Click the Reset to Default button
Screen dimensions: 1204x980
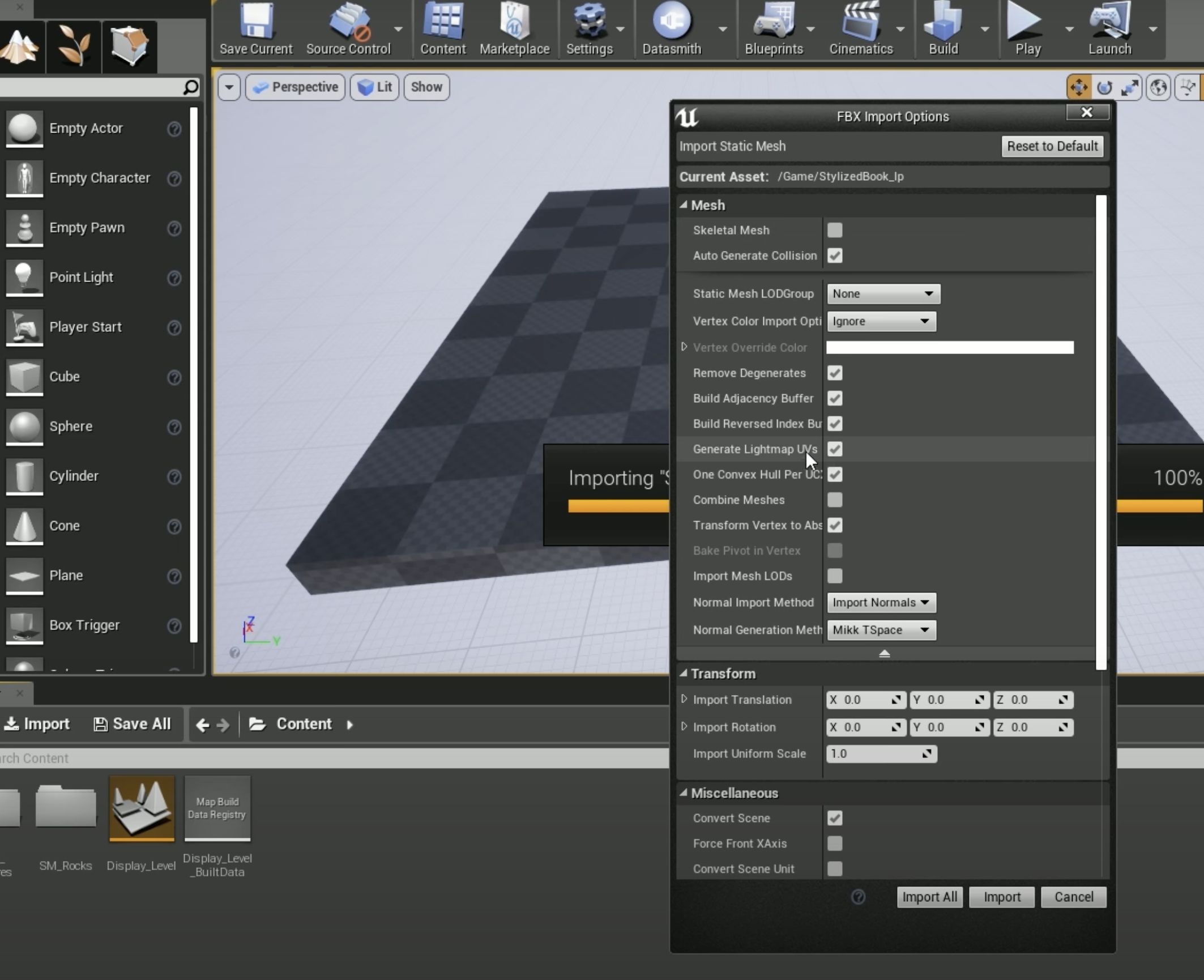coord(1052,146)
